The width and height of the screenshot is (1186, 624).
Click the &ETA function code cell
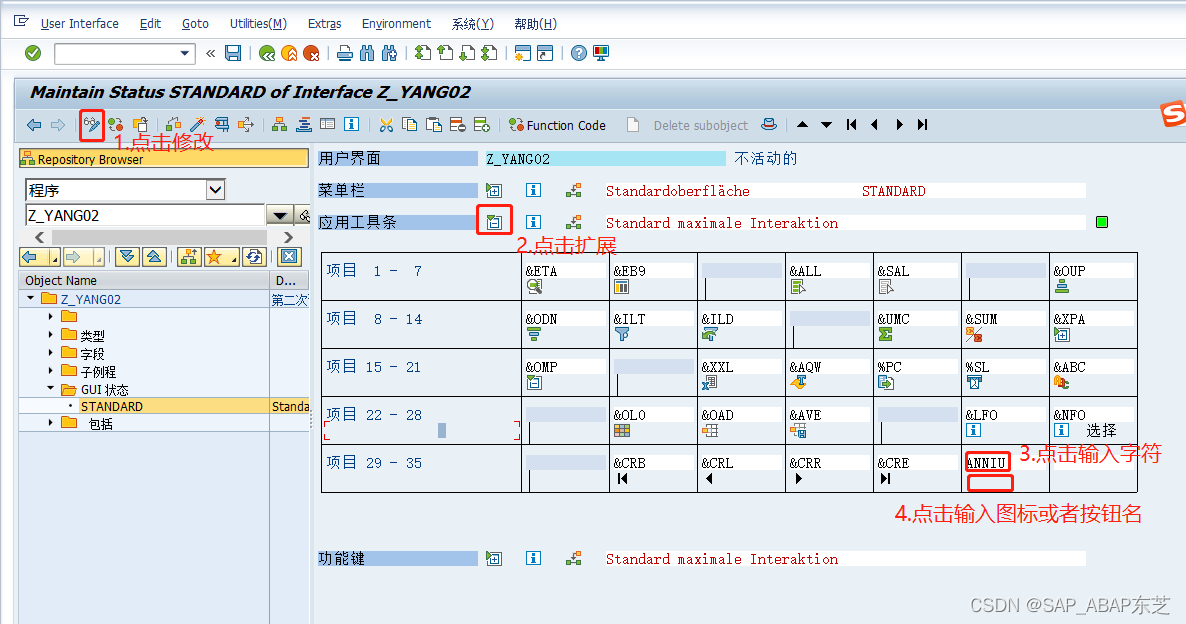tap(565, 271)
